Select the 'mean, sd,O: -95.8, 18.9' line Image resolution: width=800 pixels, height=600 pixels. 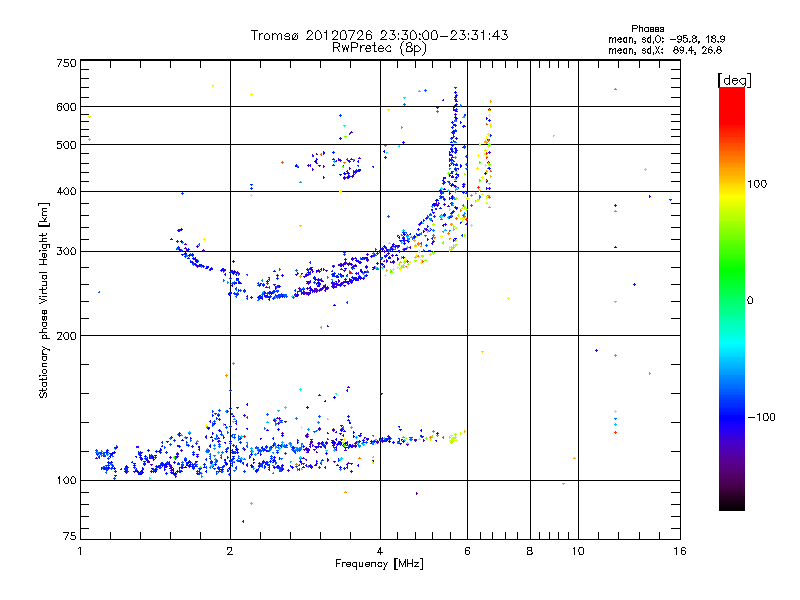(666, 39)
